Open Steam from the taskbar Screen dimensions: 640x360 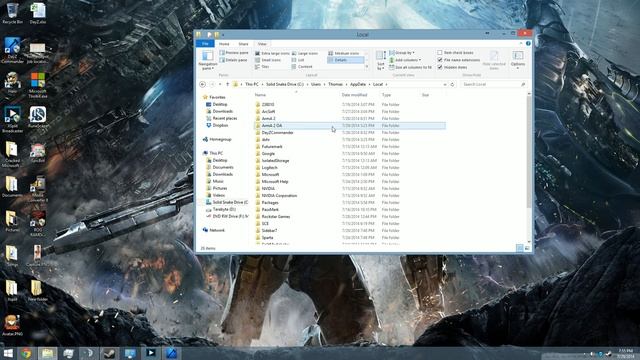tap(109, 353)
